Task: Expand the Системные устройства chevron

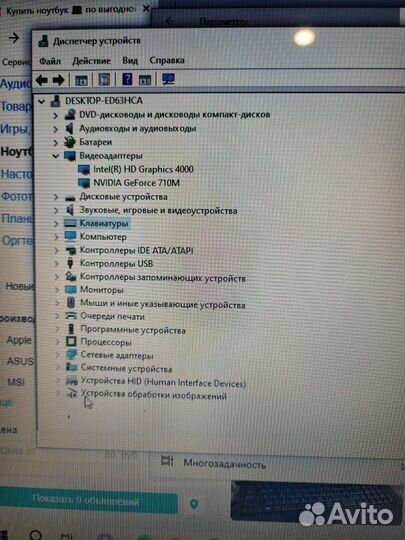Action: click(58, 368)
